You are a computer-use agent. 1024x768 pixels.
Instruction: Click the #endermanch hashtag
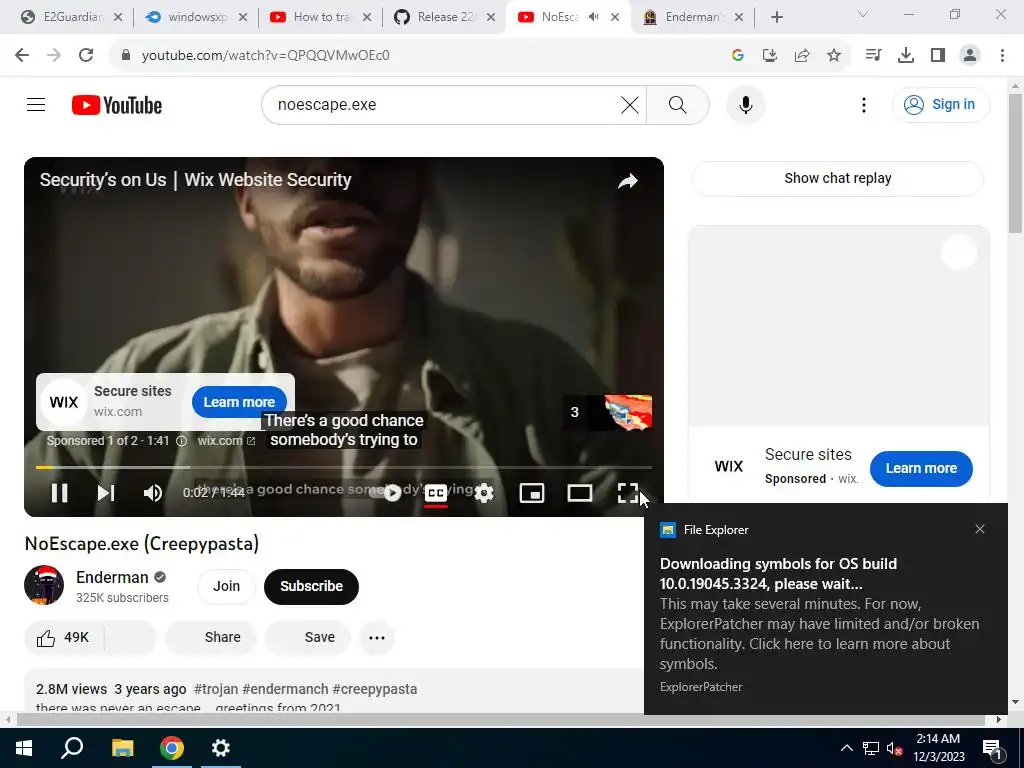tap(285, 689)
